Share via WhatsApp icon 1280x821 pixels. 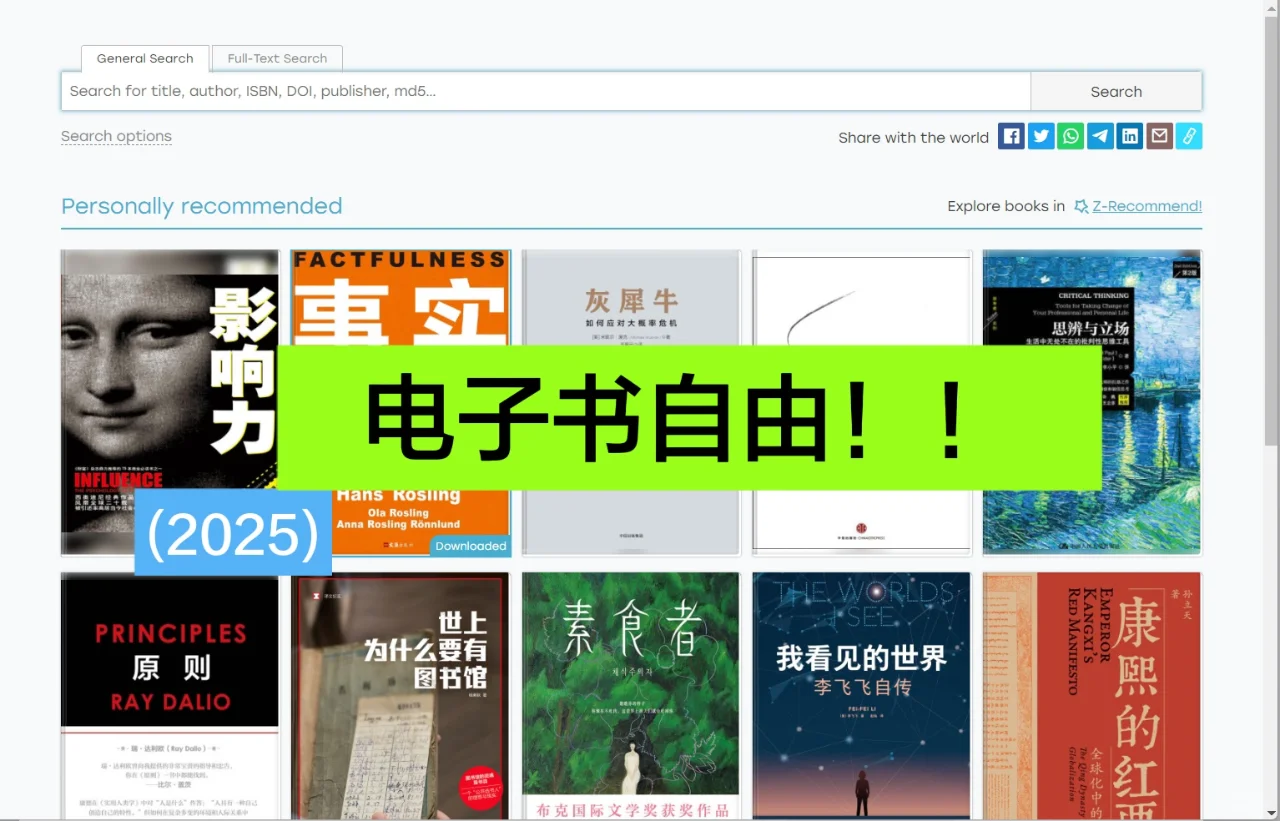point(1071,137)
